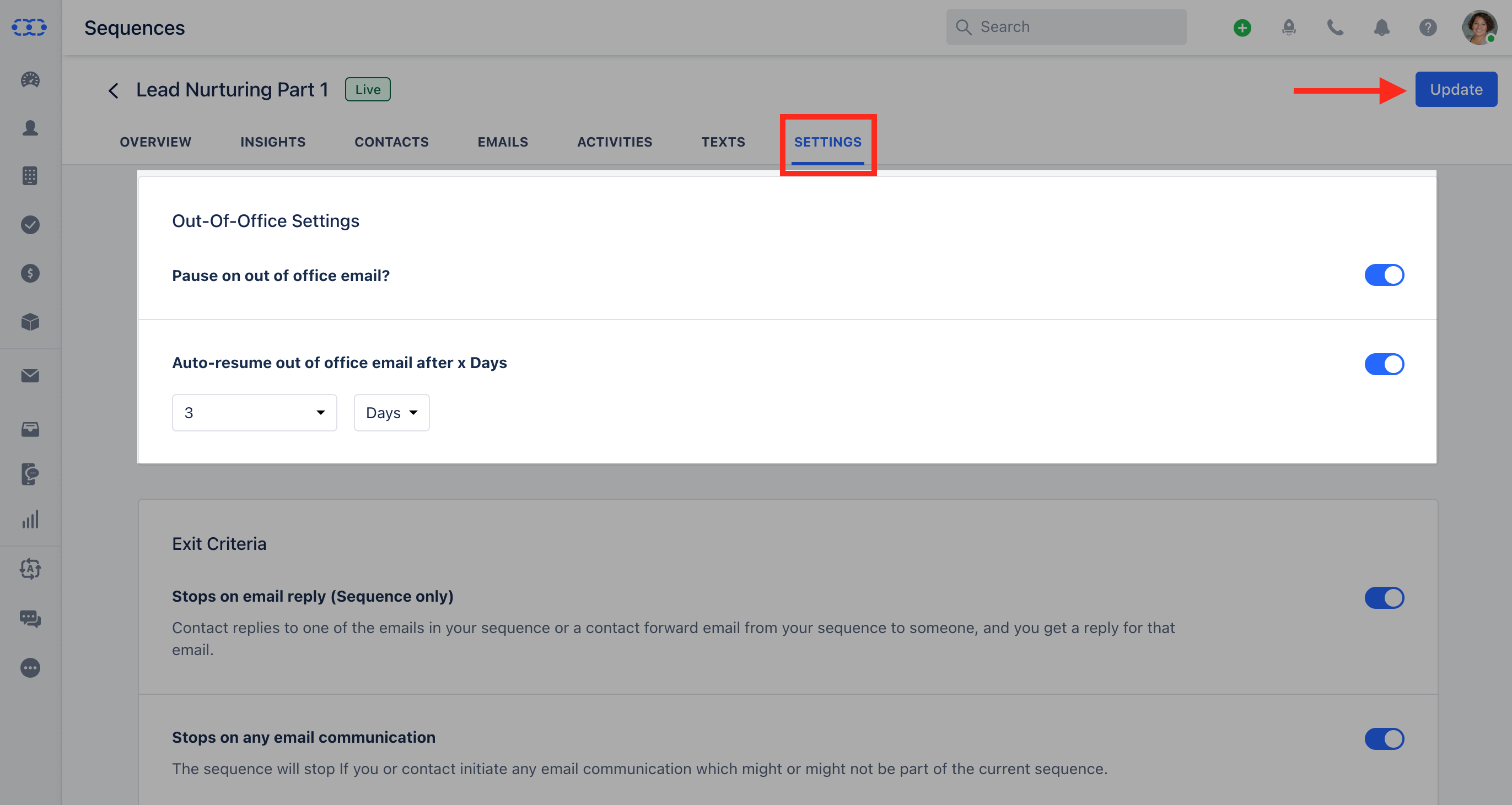Select the Settings tab

(x=827, y=142)
